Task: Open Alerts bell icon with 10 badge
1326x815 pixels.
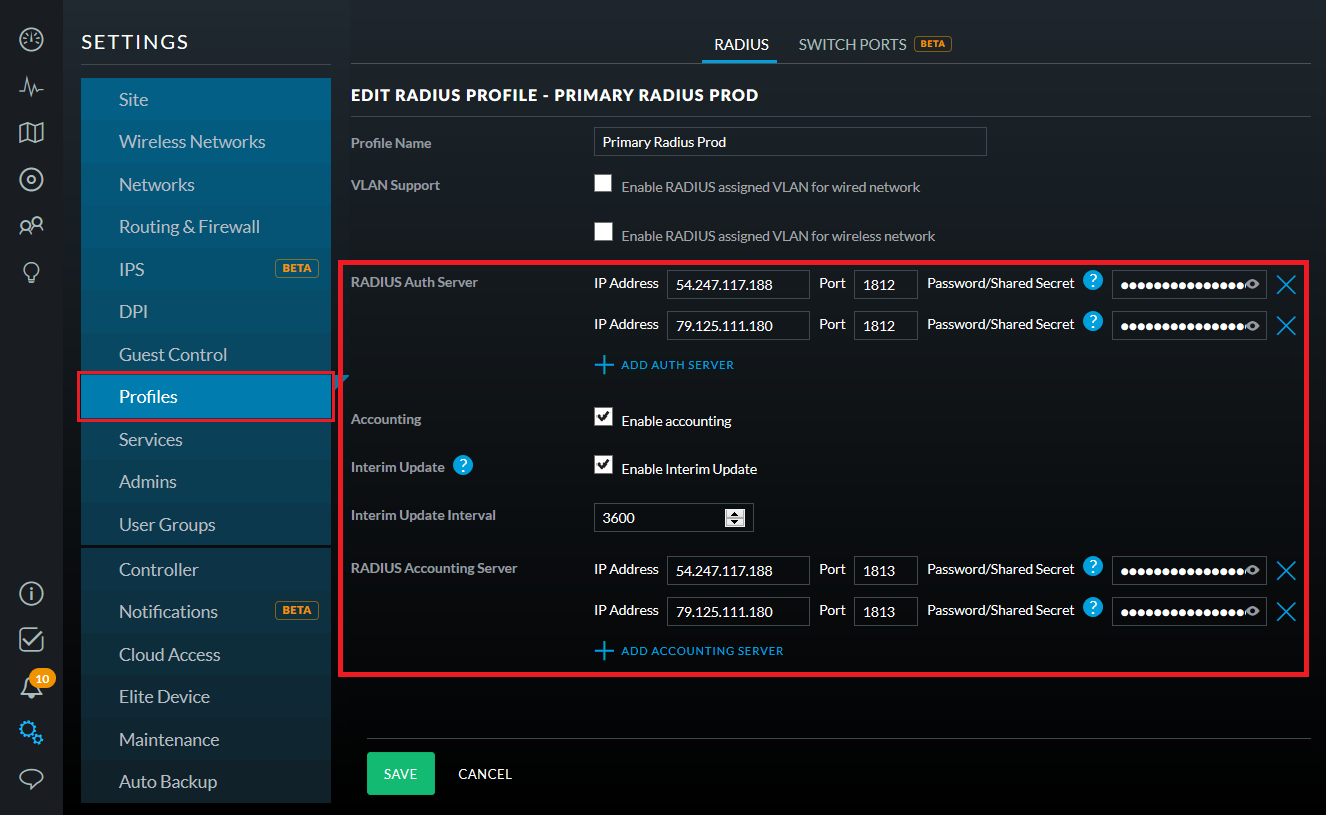Action: click(x=35, y=684)
